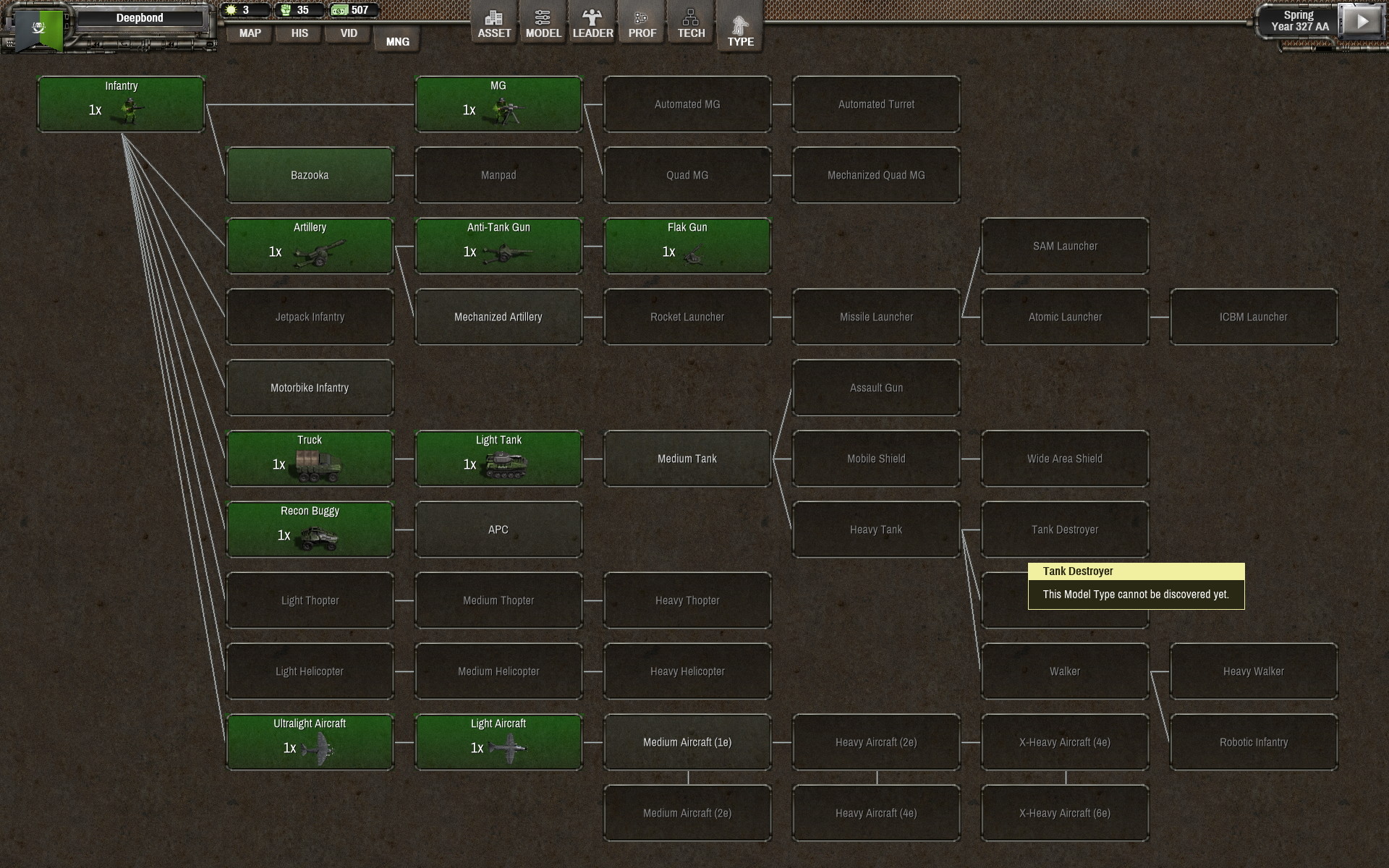Open the VID tab
This screenshot has width=1389, height=868.
347,33
